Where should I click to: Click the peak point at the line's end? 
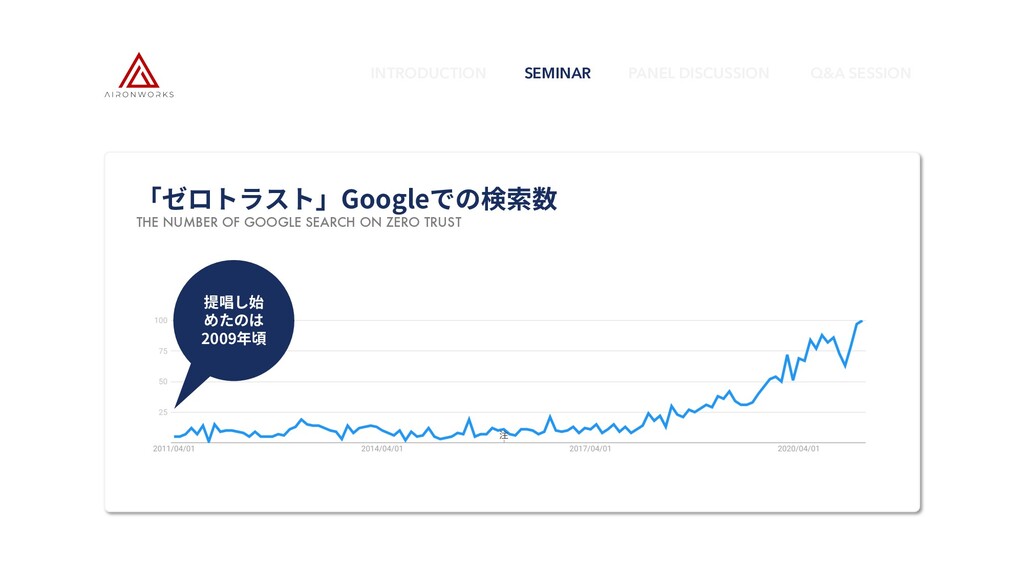[861, 321]
